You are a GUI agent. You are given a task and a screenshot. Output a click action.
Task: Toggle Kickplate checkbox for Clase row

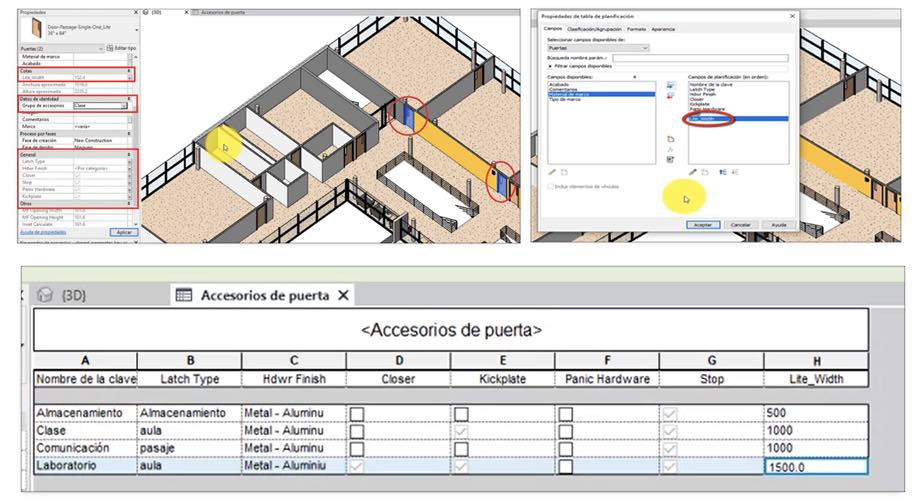[x=461, y=432]
